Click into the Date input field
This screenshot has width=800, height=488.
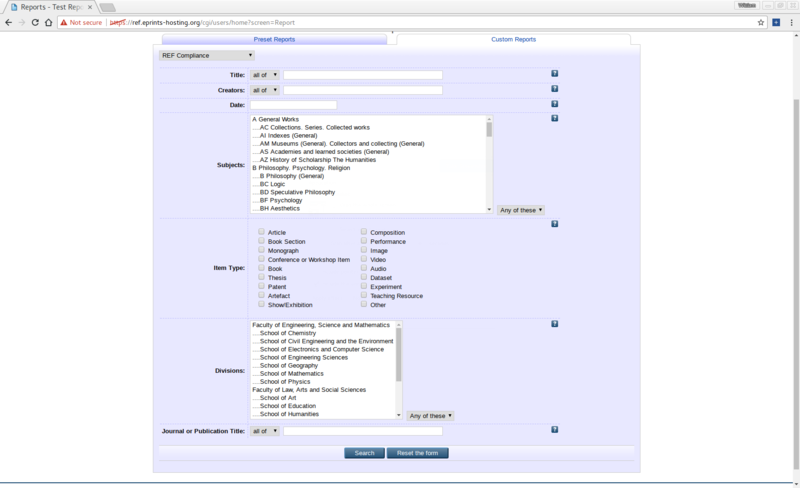click(293, 105)
